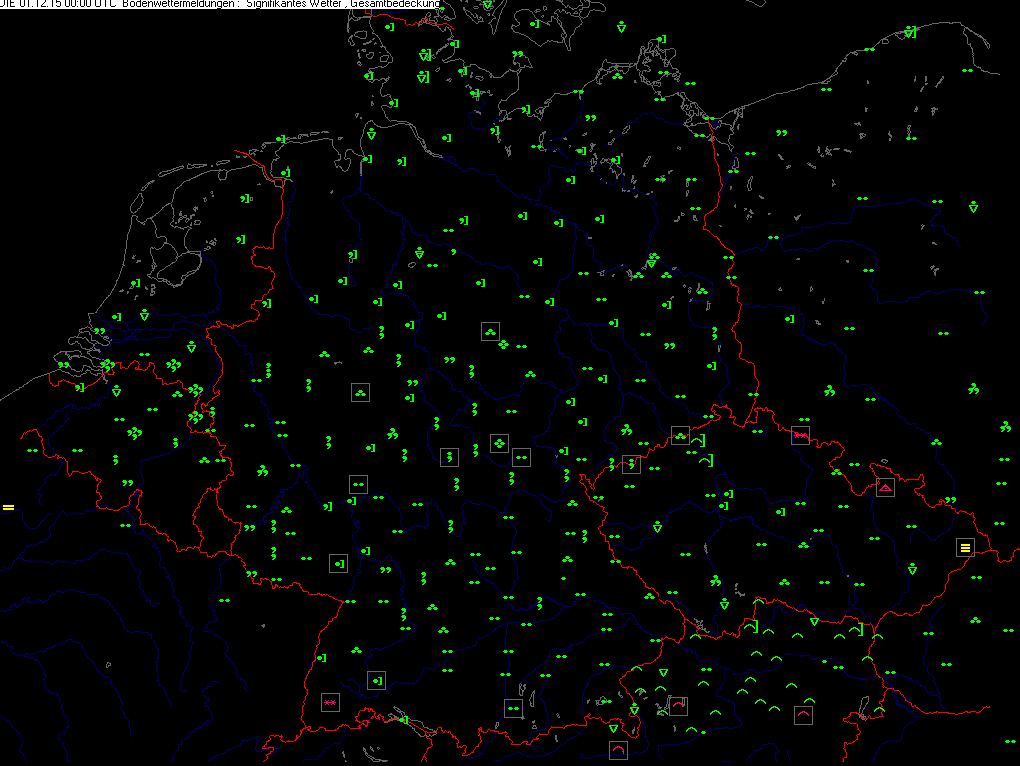
Task: Click the southernmost boxed two-dot rain symbol
Action: (x=514, y=708)
